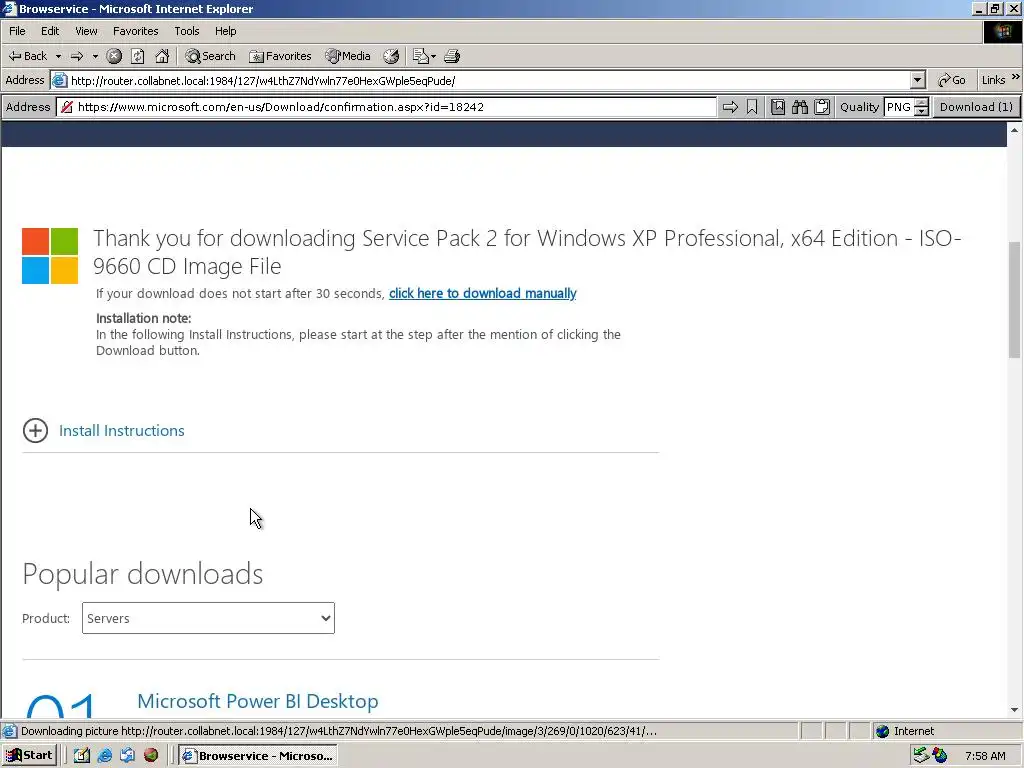
Task: Click the Browservice bookmark icon
Action: [x=752, y=107]
